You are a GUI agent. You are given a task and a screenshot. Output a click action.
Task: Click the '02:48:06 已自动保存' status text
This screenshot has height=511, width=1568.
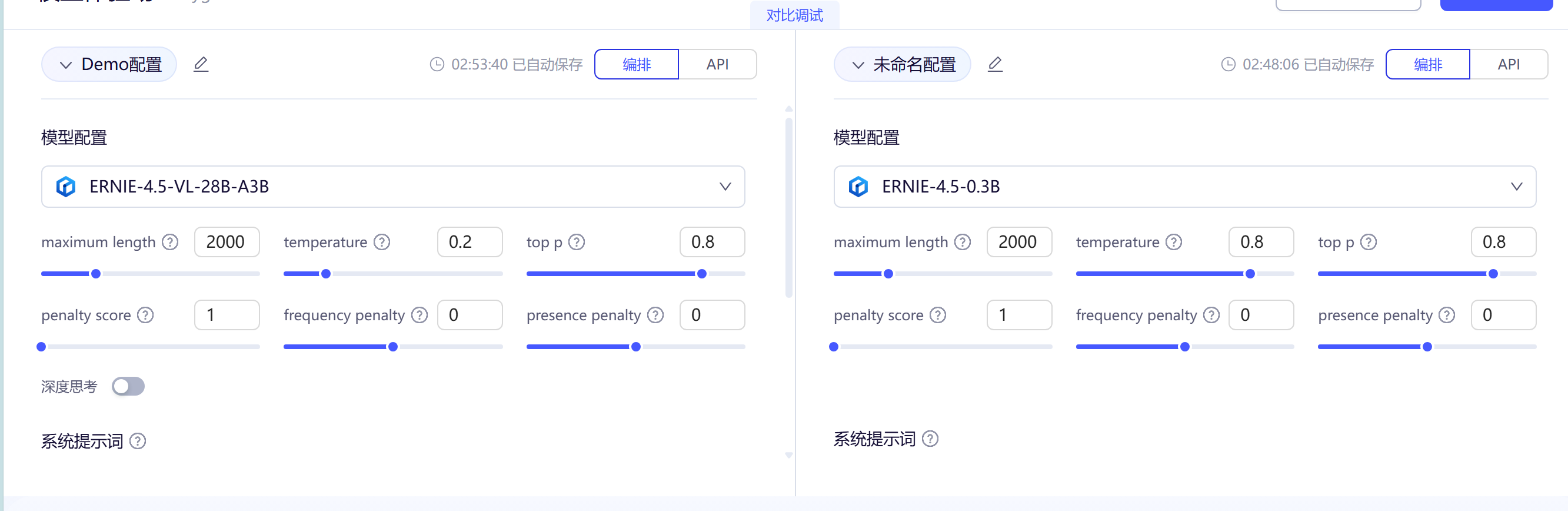(1308, 65)
